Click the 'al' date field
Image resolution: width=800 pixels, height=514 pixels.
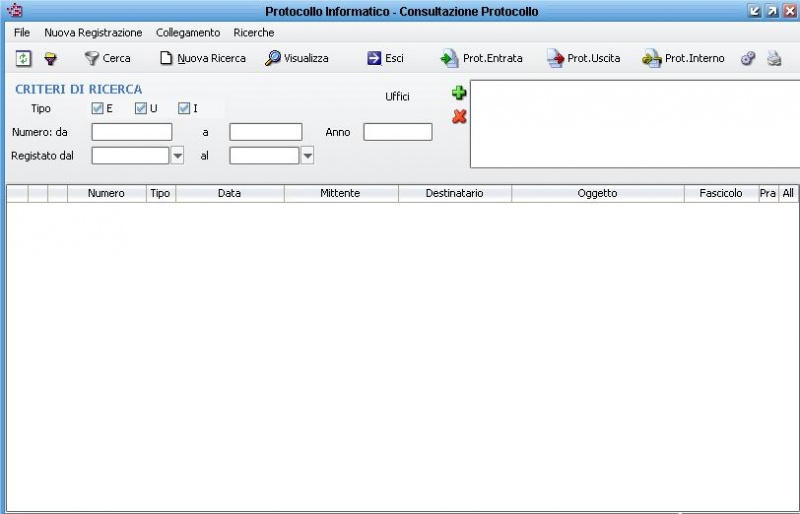[x=264, y=156]
